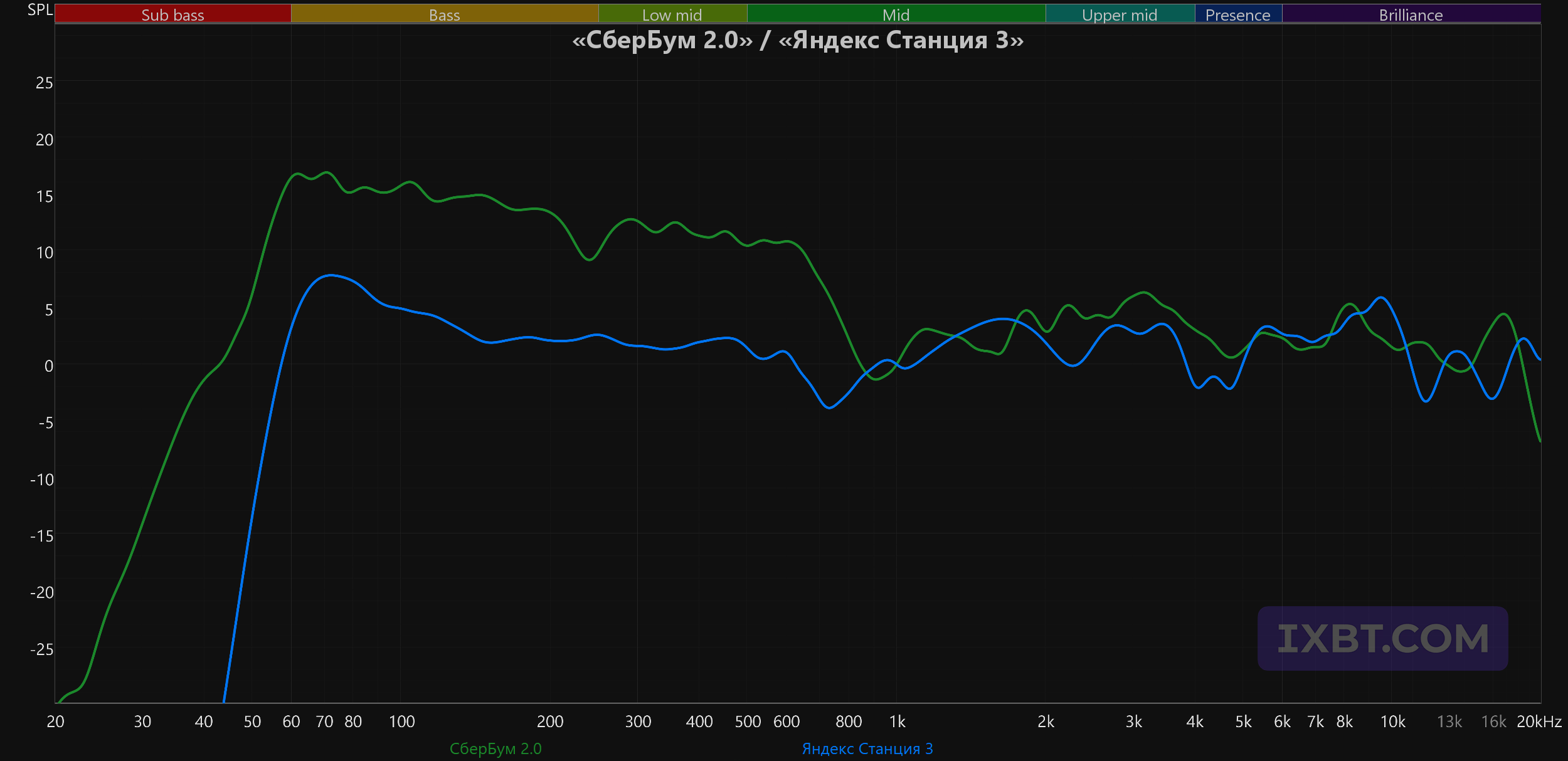This screenshot has height=761, width=1568.
Task: Click the Sub bass frequency band
Action: pos(173,14)
